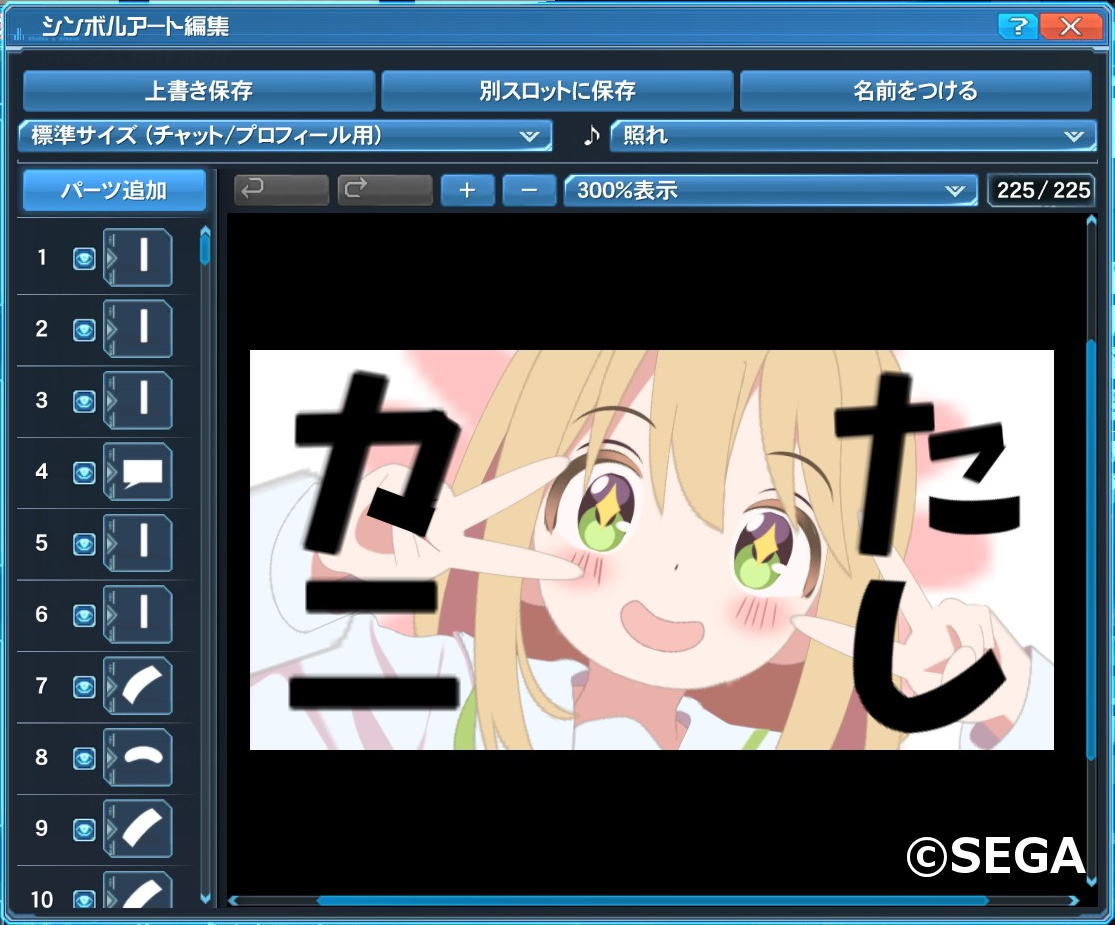Click パーツ追加 add parts button
Viewport: 1115px width, 925px height.
pos(114,190)
